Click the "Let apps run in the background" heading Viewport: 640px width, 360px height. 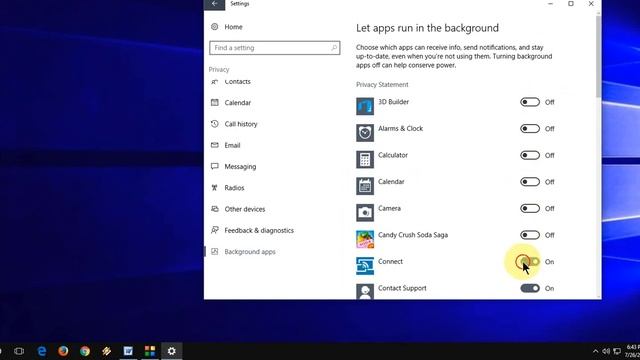tap(427, 28)
